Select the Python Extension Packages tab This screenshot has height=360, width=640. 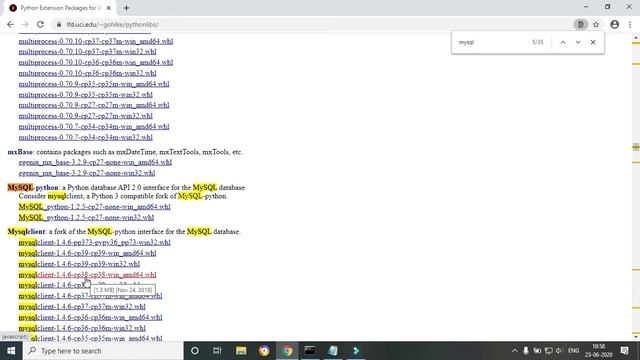60,8
